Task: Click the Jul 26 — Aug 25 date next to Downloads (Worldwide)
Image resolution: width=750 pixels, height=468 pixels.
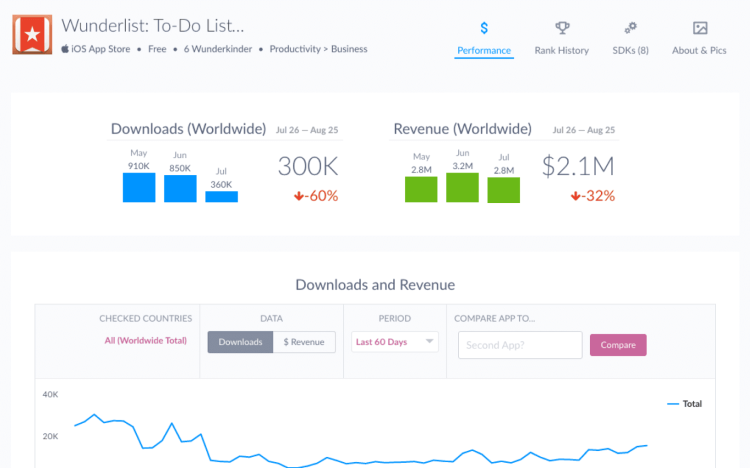Action: click(307, 130)
